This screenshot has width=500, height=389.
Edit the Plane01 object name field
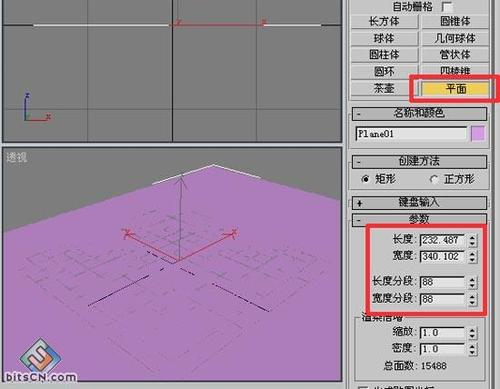(x=411, y=134)
